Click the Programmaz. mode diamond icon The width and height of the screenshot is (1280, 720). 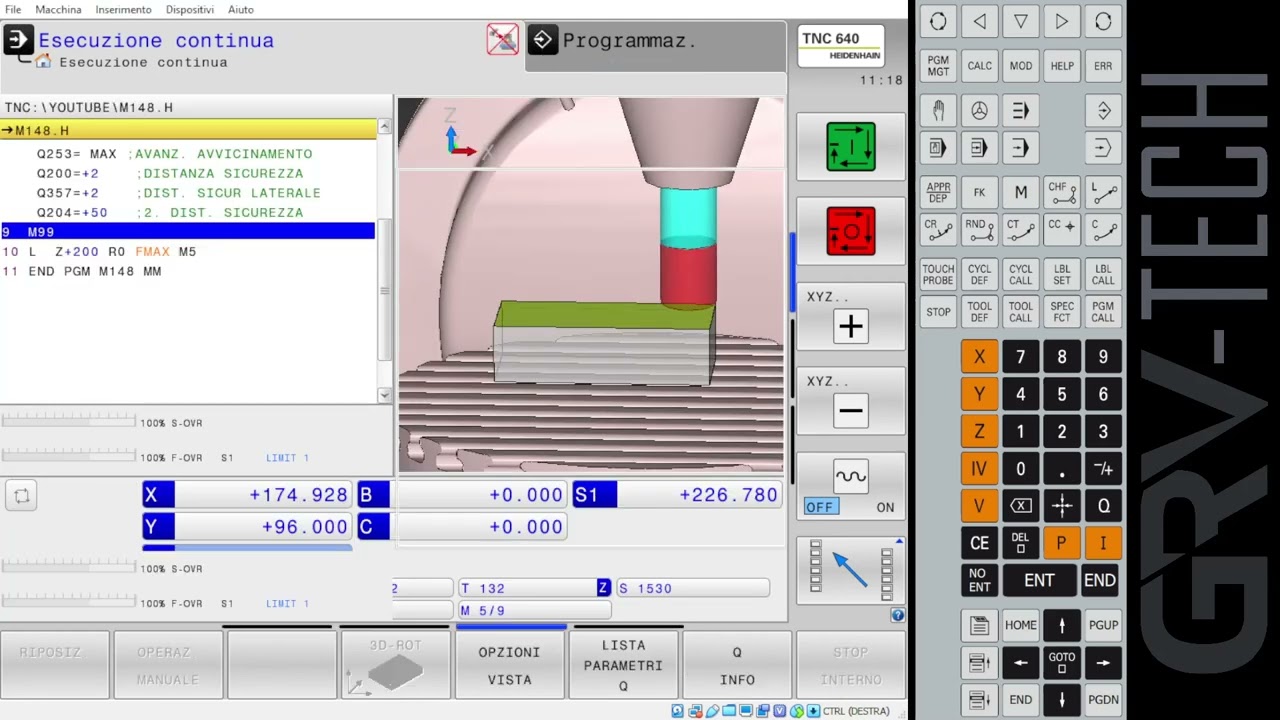click(x=542, y=40)
